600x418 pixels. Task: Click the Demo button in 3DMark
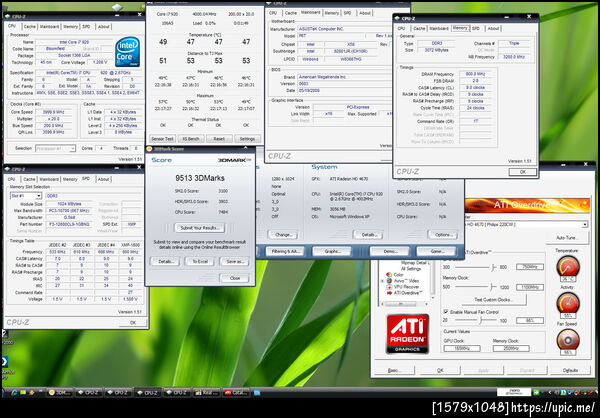390,251
